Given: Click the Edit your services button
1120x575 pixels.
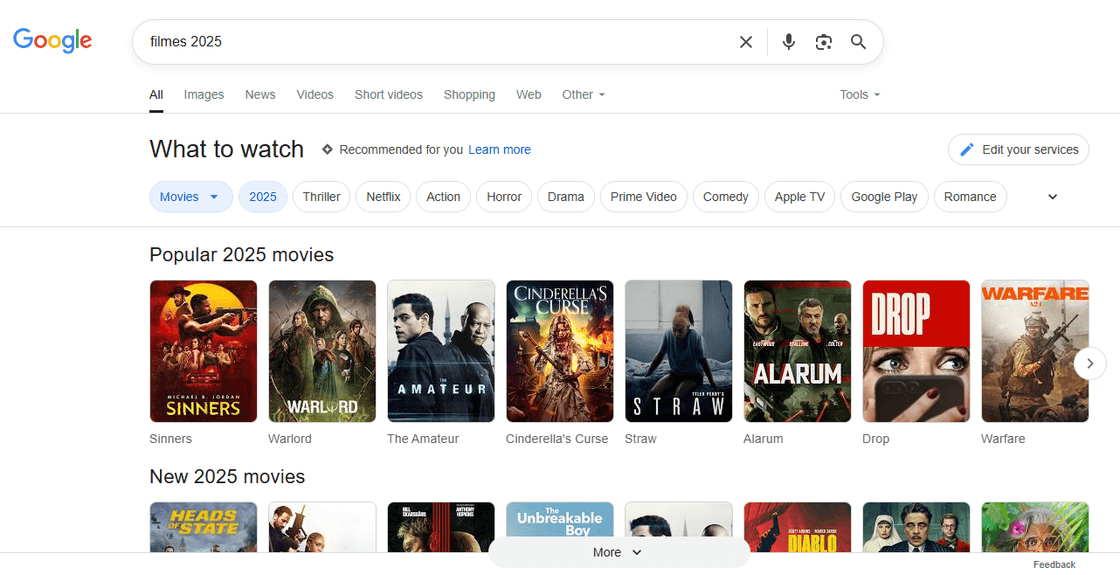Looking at the screenshot, I should click(x=1019, y=149).
